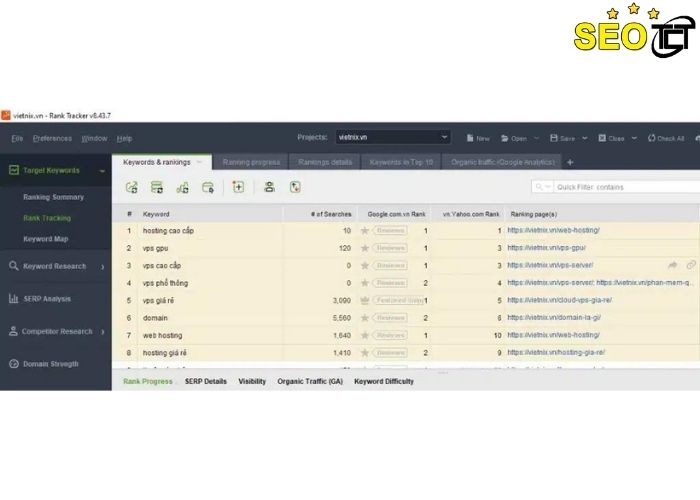
Task: Click the crown icon in vps giá rẻ row
Action: pos(365,300)
